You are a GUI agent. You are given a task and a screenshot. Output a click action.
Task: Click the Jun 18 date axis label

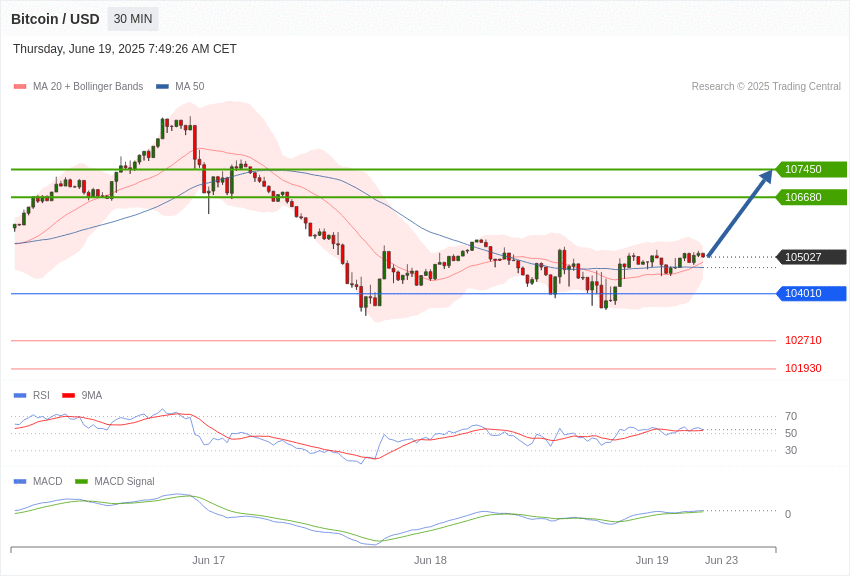(x=430, y=560)
